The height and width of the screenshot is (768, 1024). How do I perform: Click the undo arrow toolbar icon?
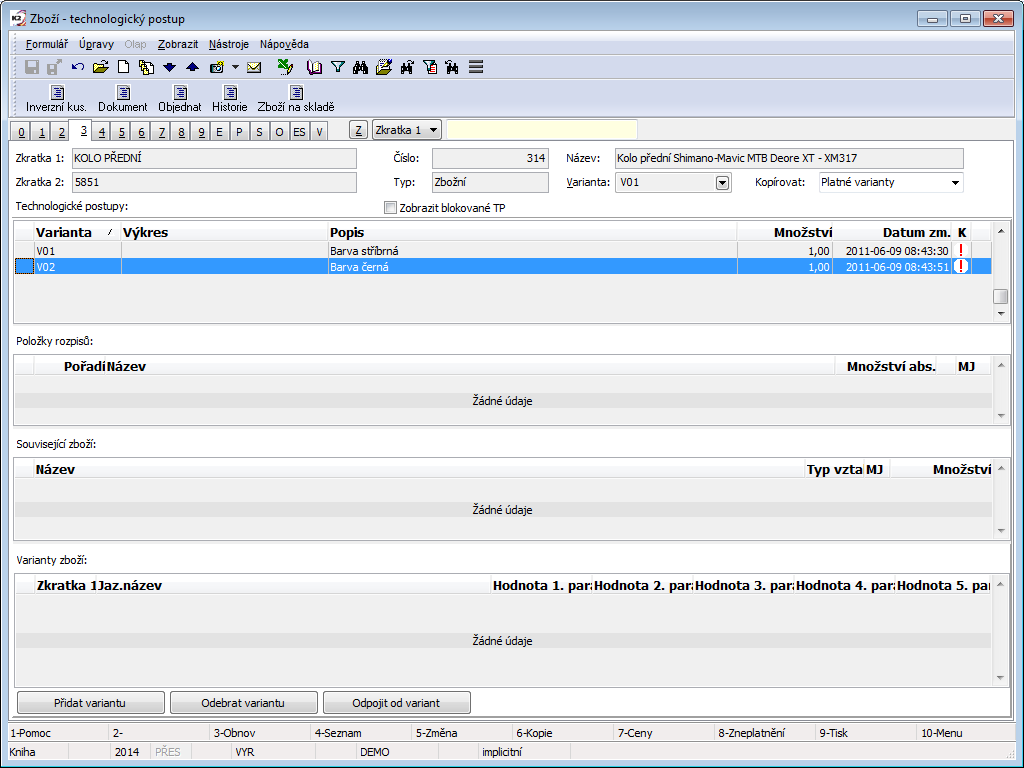click(78, 67)
